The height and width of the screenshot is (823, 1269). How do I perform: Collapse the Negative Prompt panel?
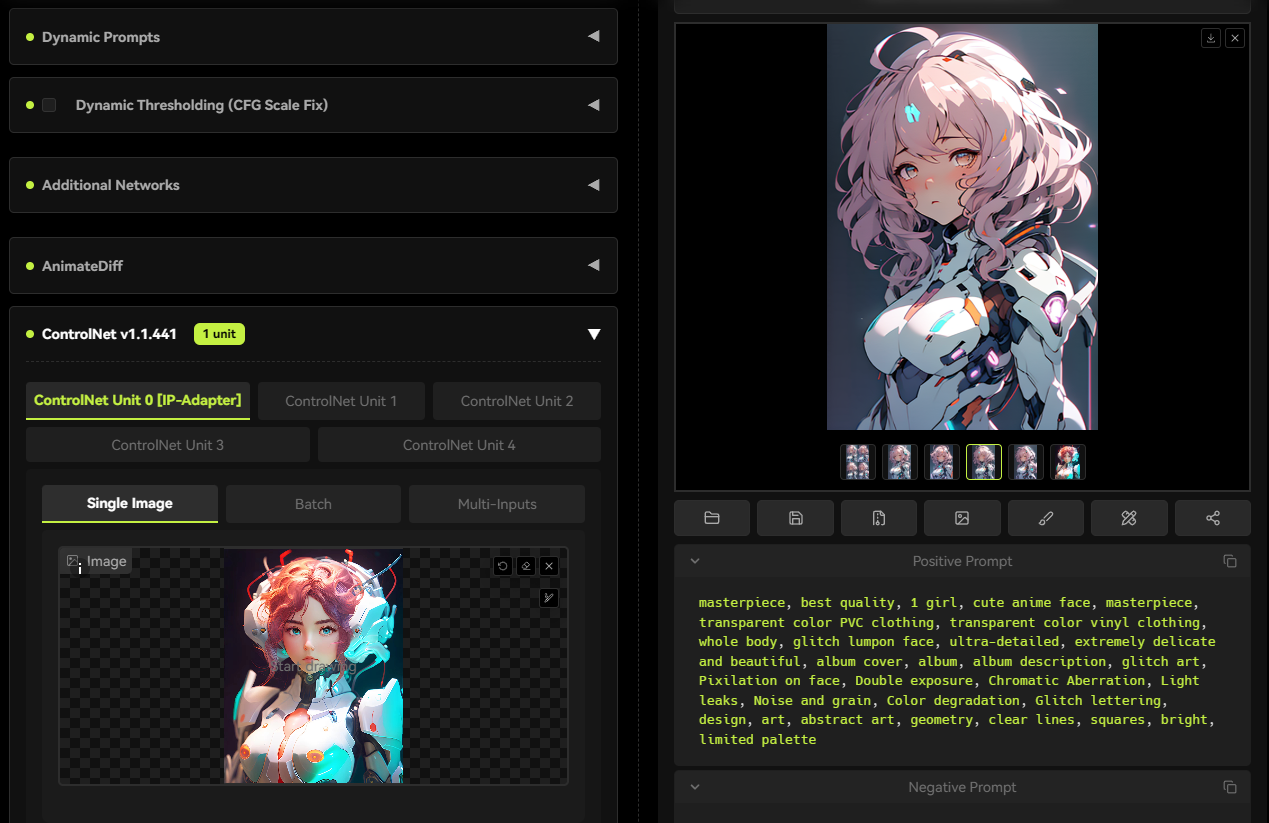coord(695,787)
